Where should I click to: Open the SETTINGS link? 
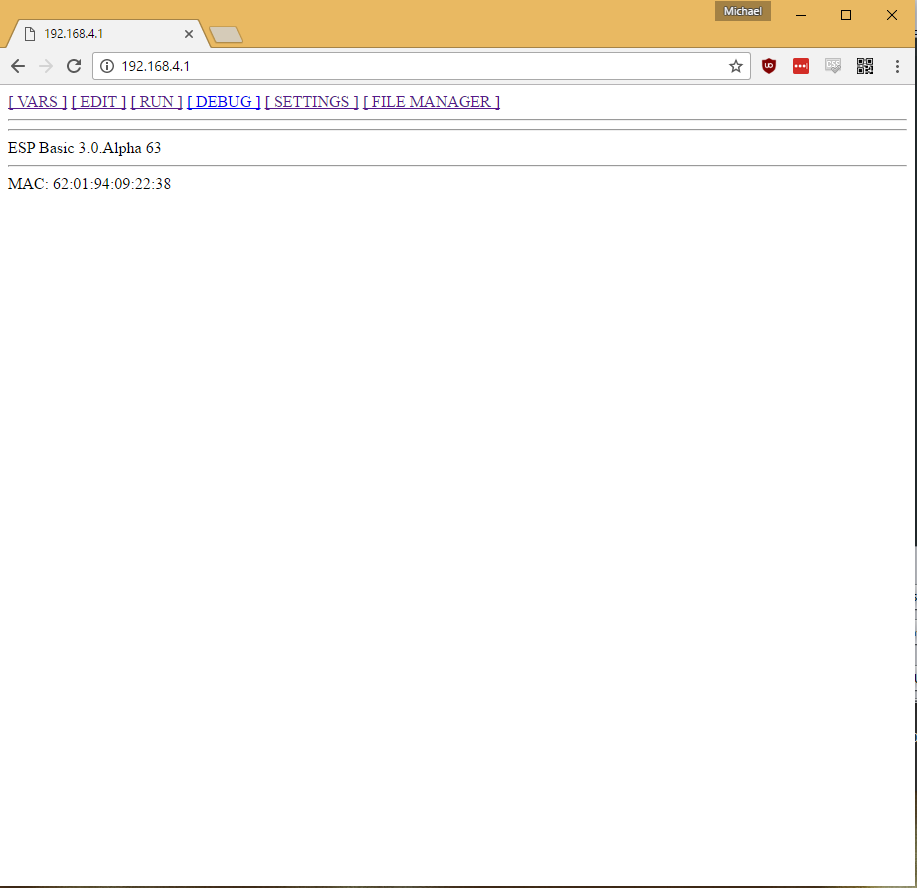point(312,102)
